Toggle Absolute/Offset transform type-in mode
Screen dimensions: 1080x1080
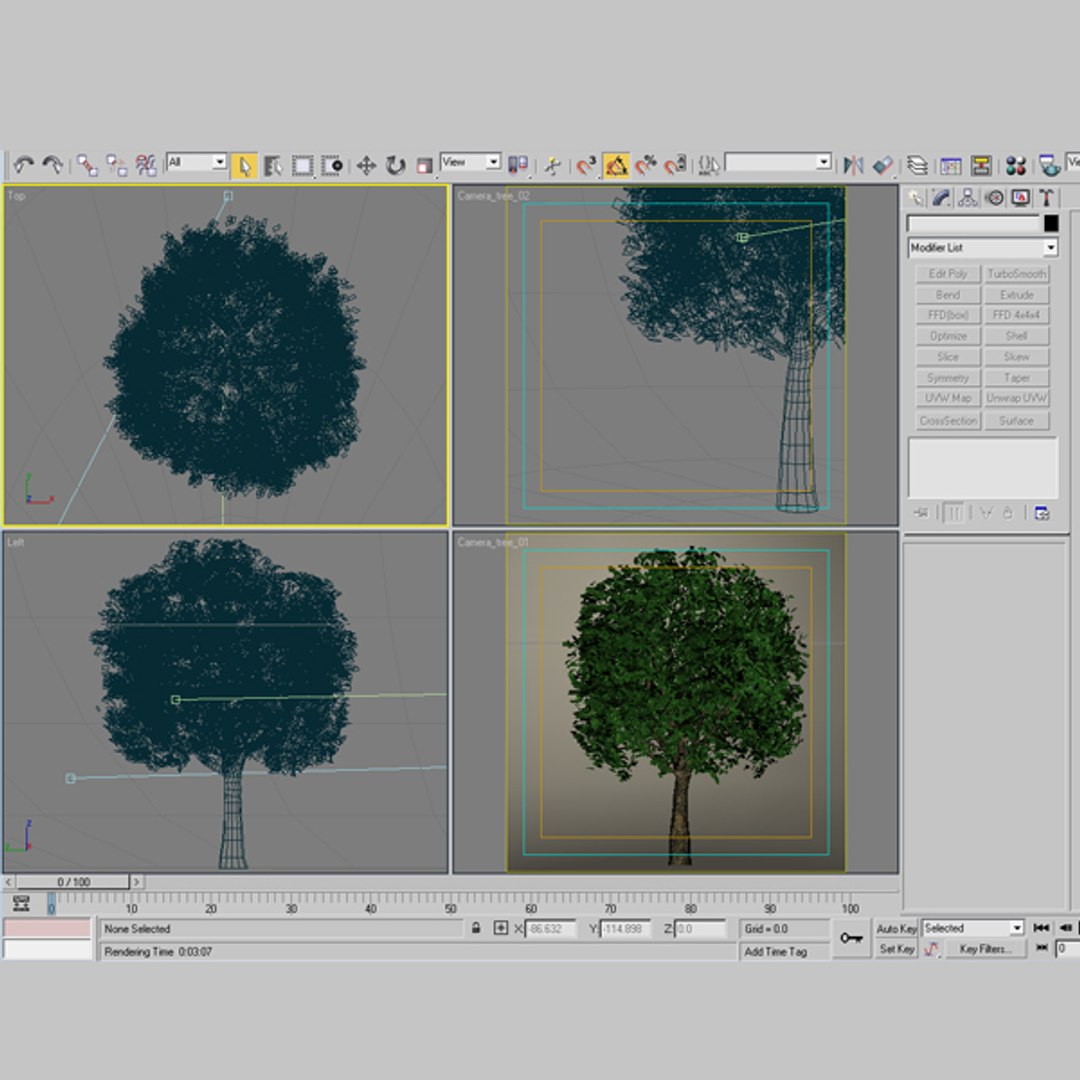501,928
